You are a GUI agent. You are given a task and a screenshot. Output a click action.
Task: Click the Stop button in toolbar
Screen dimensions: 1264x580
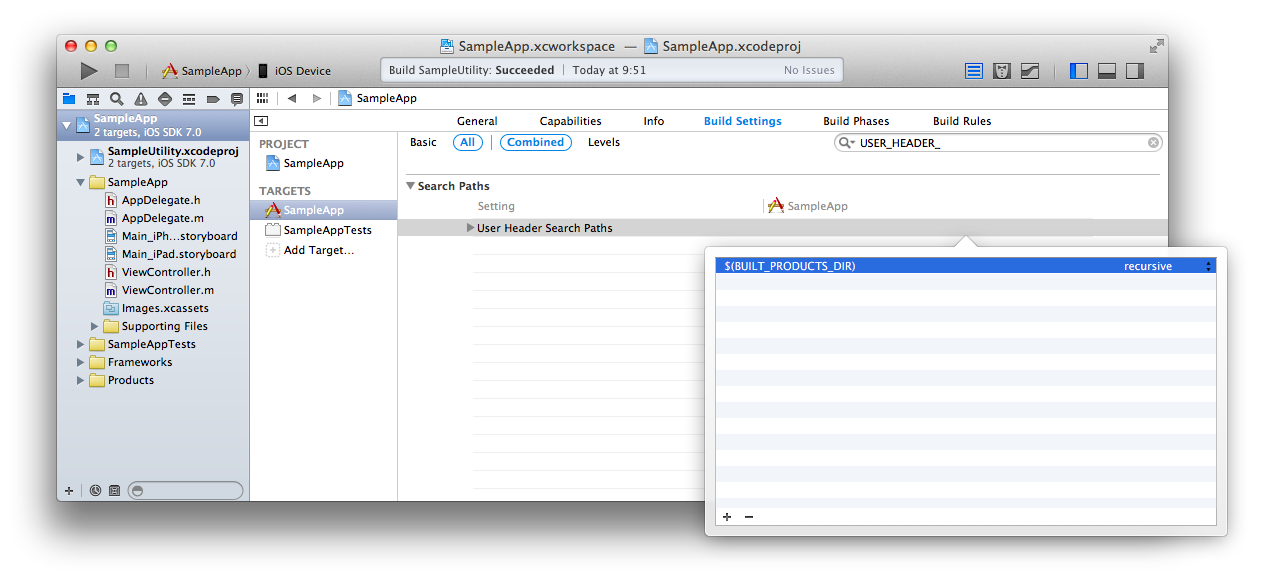pos(122,71)
